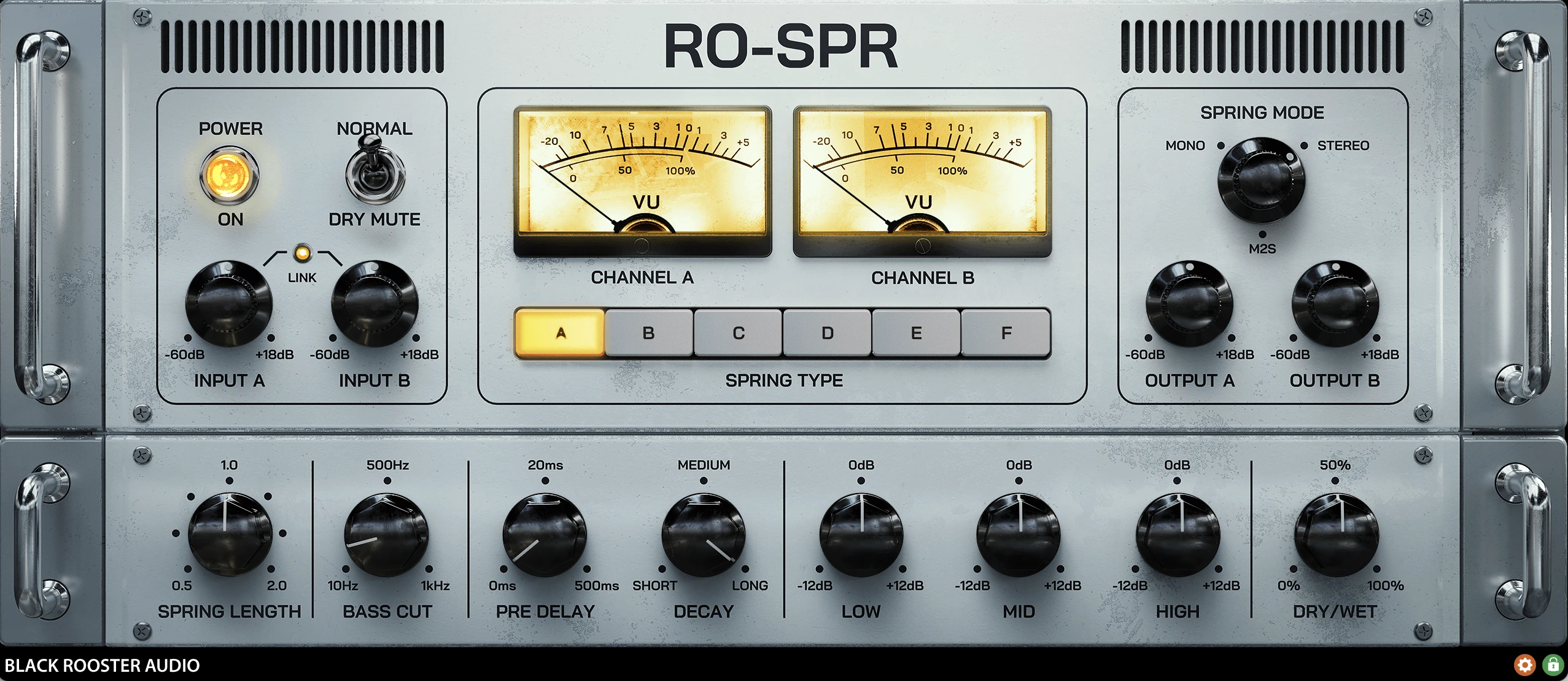Click the 0.5 label under Spring Length
Screen dimensions: 1568x681
pyautogui.click(x=182, y=585)
